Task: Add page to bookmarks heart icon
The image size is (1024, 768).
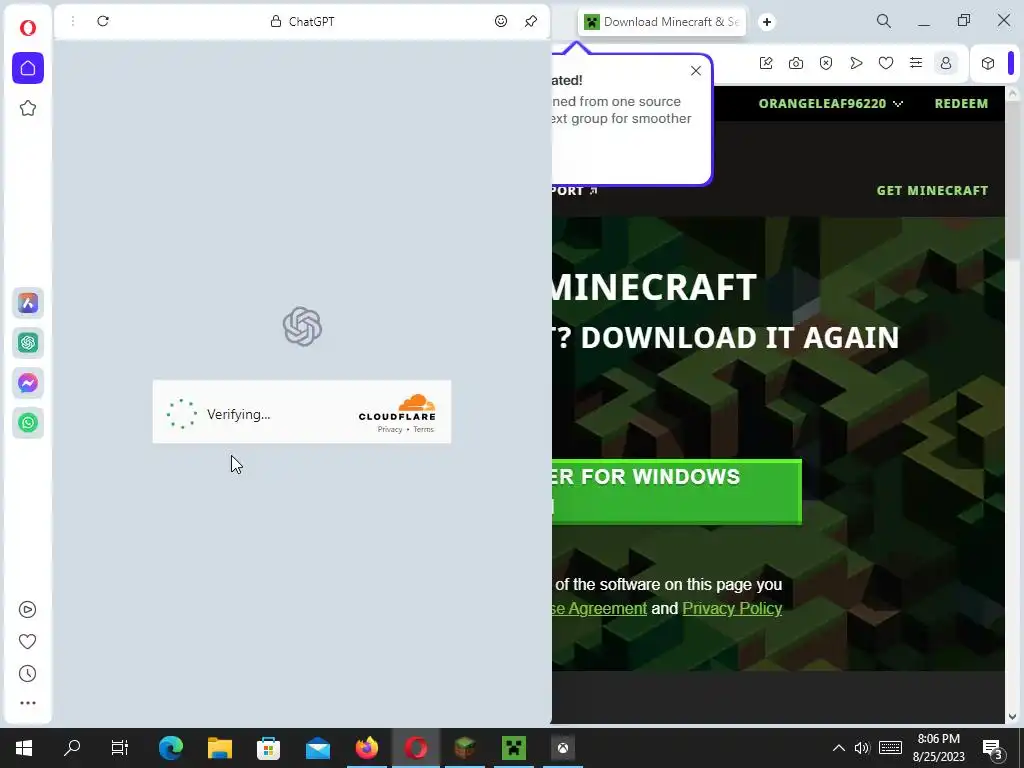Action: click(886, 63)
